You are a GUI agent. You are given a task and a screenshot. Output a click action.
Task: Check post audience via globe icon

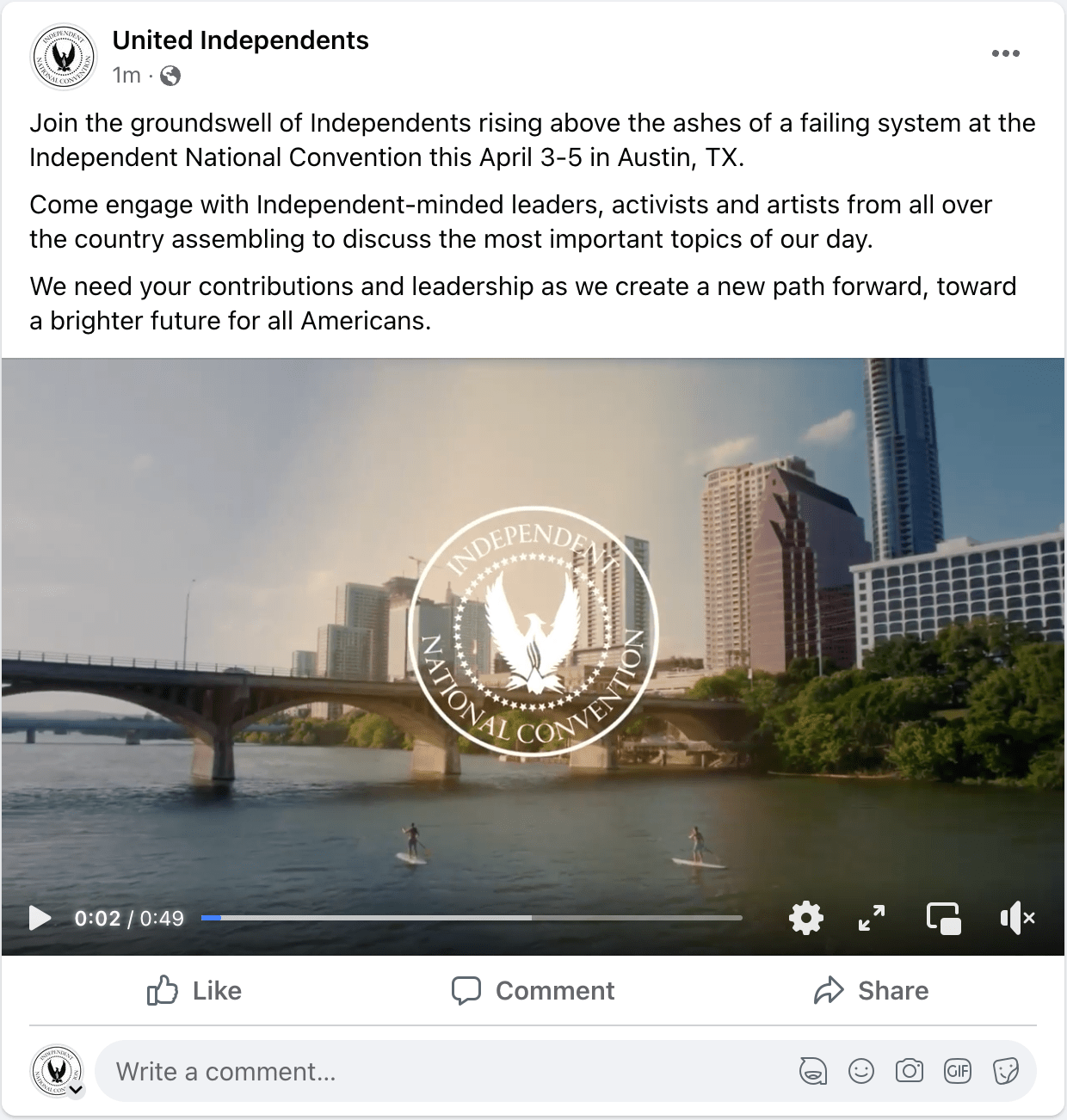pyautogui.click(x=171, y=76)
